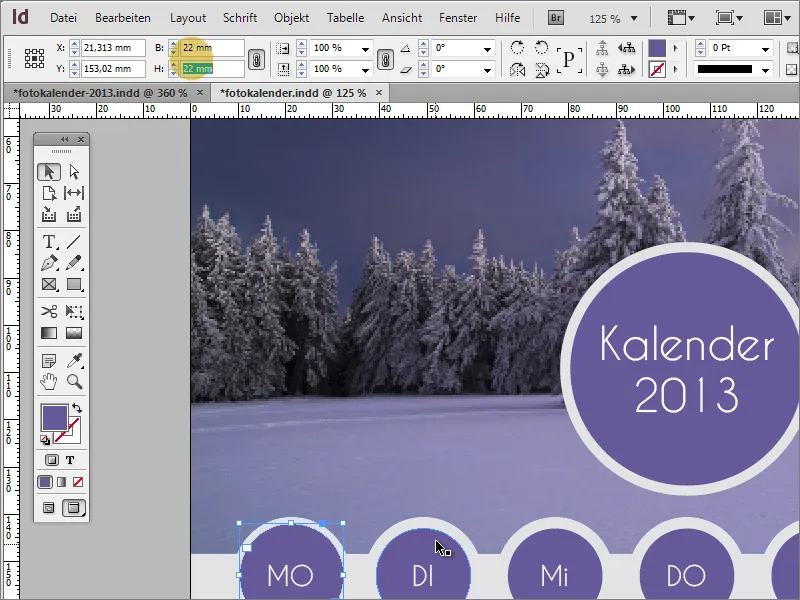The image size is (800, 600).
Task: Open the horizontal scale percentage dropdown
Action: pos(365,49)
